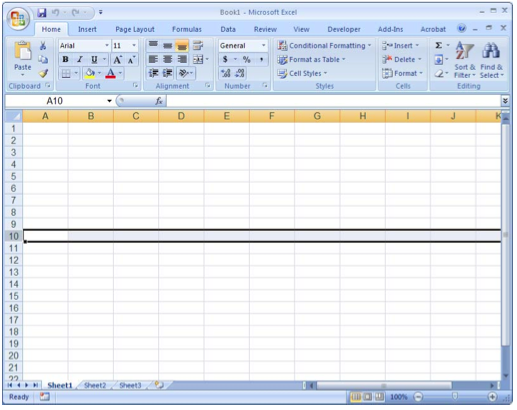The image size is (517, 410).
Task: Go to Sheet2 worksheet tab
Action: [x=95, y=385]
